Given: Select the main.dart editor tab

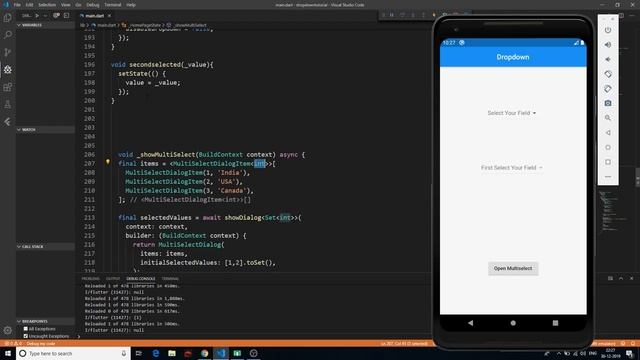Looking at the screenshot, I should (x=94, y=16).
